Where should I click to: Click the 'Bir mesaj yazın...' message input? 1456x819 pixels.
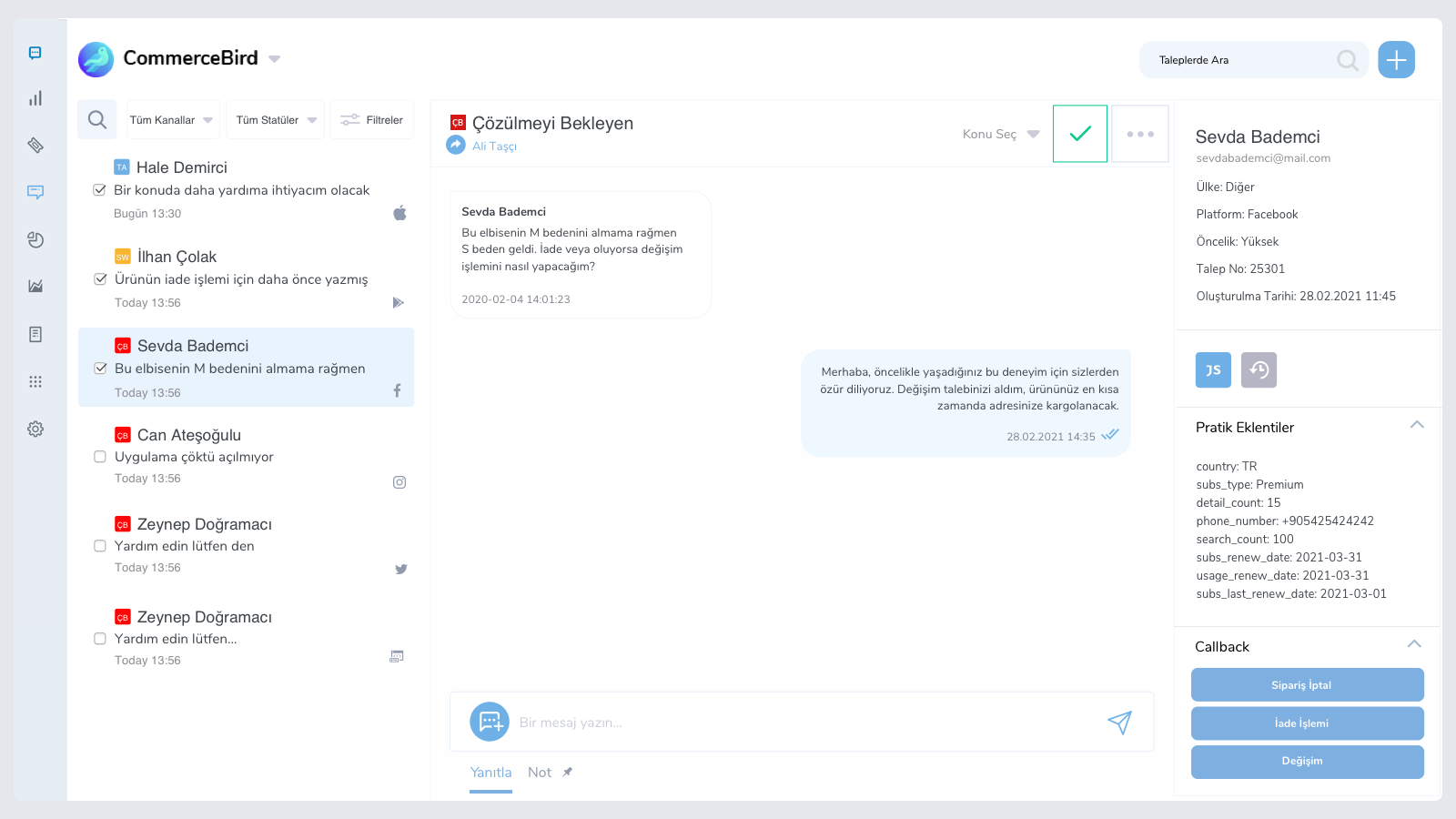pos(801,723)
